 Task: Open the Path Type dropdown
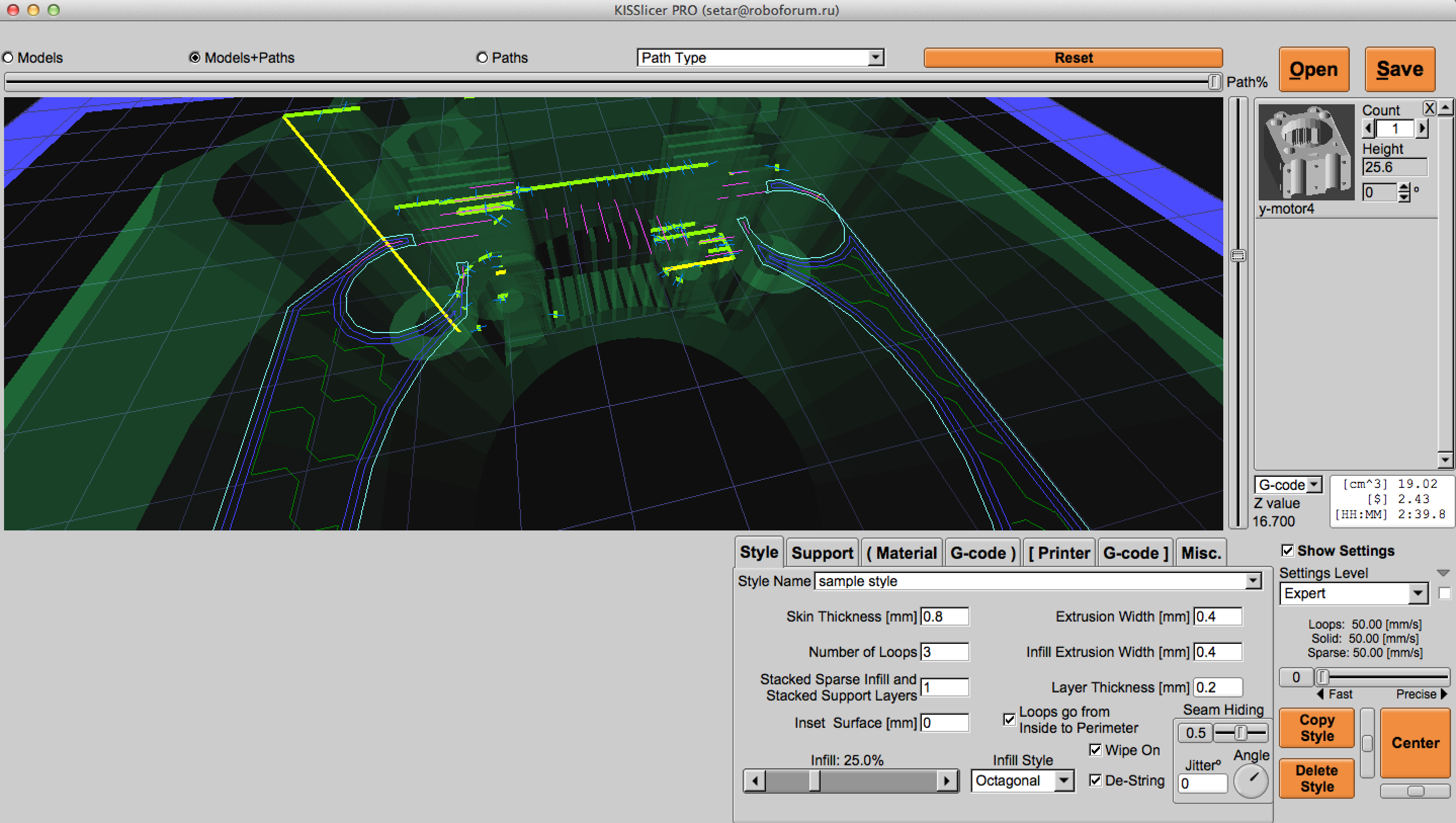(x=876, y=57)
